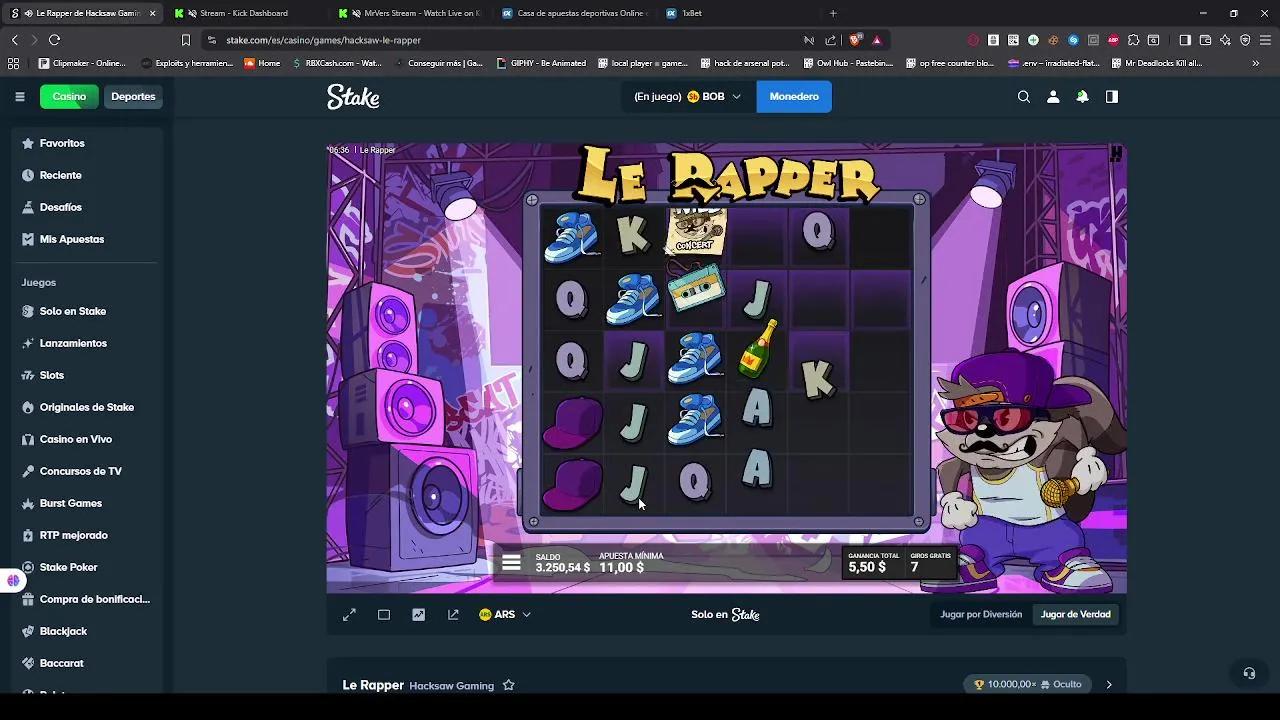Open Originales de Stake from sidebar
Screen dimensions: 1280x720
pos(85,407)
